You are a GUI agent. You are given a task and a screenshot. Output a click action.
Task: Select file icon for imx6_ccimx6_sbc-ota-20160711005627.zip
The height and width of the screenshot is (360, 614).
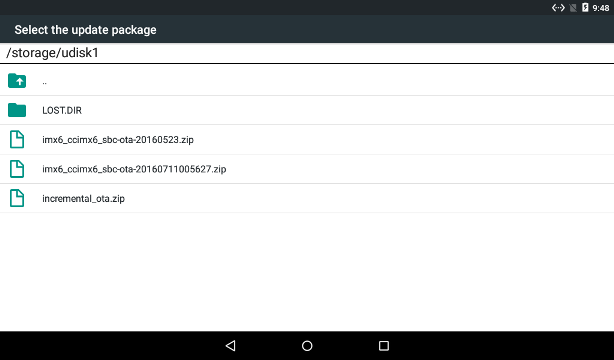point(17,169)
